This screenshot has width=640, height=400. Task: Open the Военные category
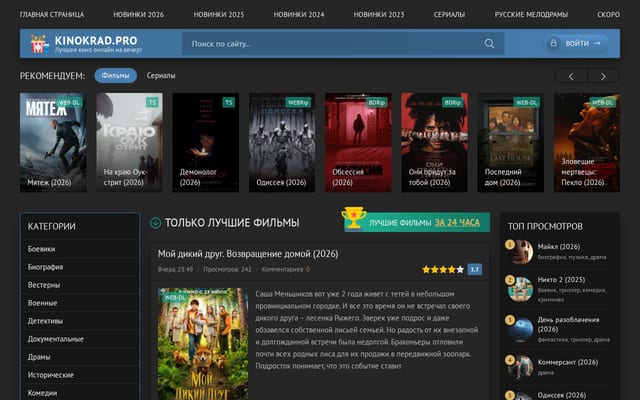pos(42,303)
